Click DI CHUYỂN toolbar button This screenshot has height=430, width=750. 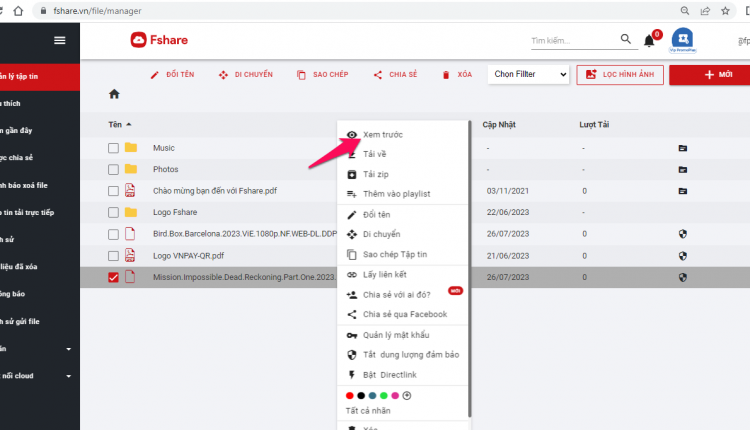pyautogui.click(x=245, y=75)
